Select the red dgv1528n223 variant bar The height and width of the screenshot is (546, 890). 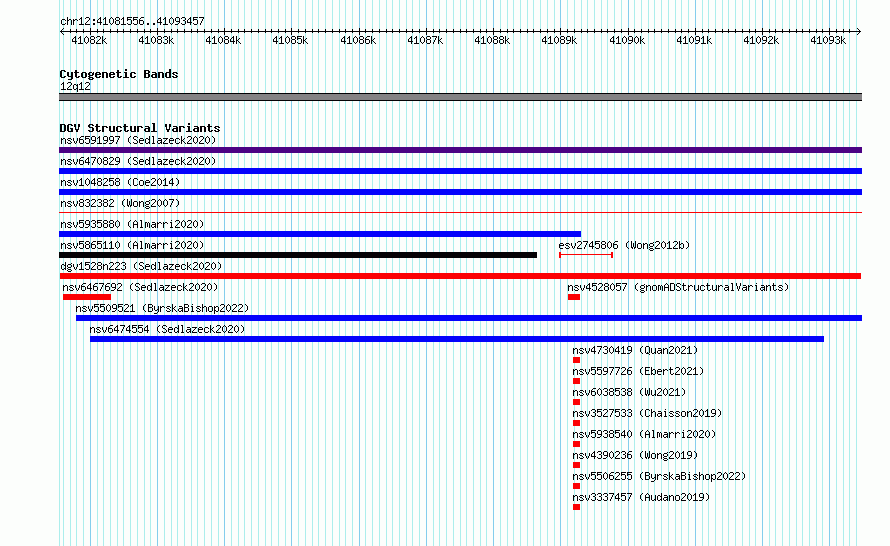click(460, 276)
